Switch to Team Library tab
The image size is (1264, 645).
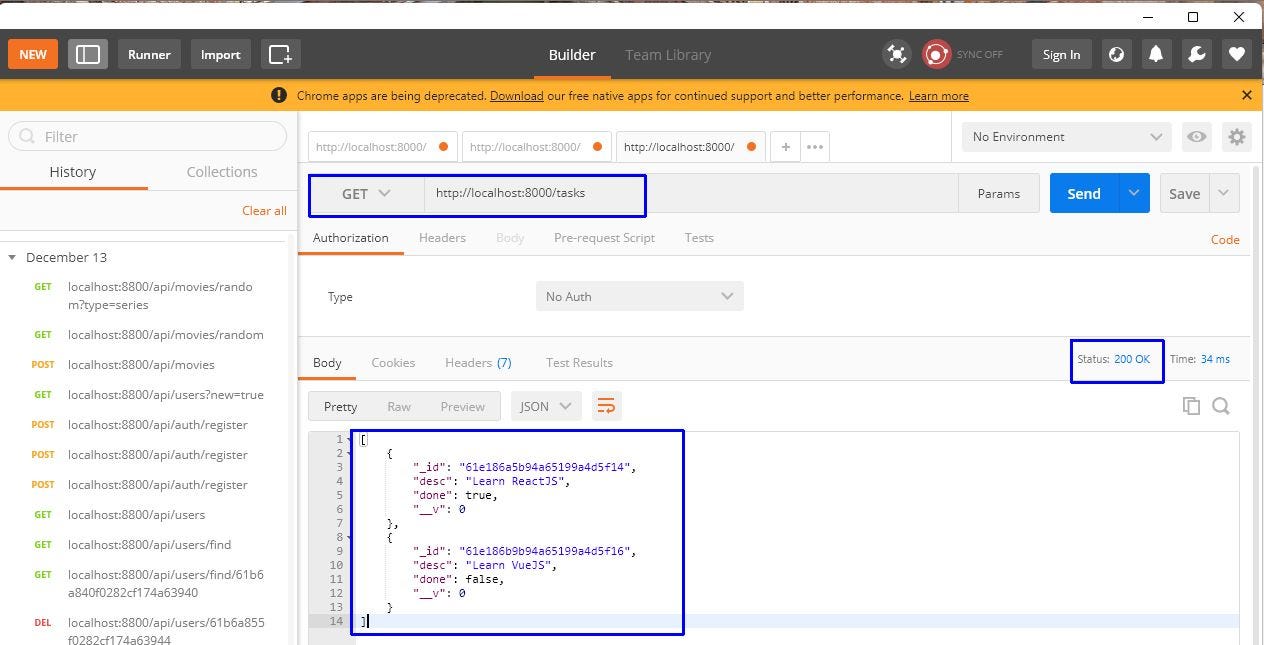tap(668, 55)
